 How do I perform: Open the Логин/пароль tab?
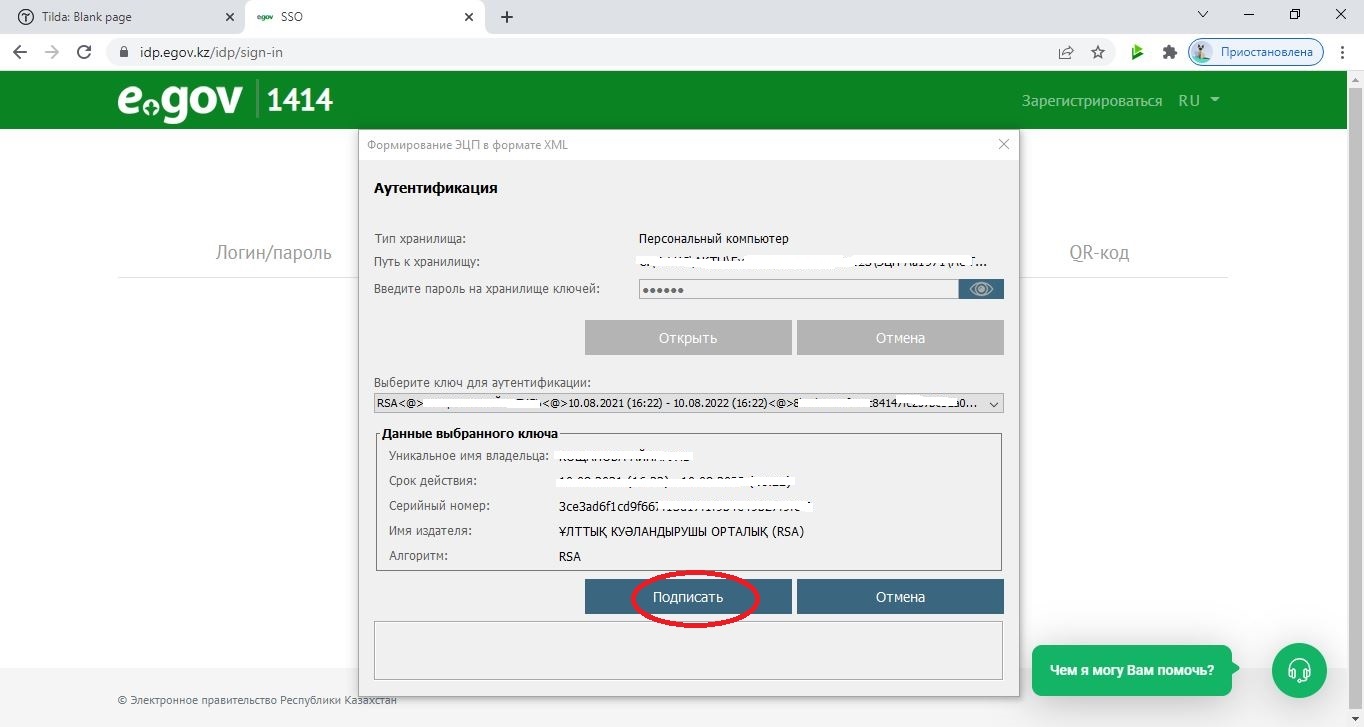point(274,253)
